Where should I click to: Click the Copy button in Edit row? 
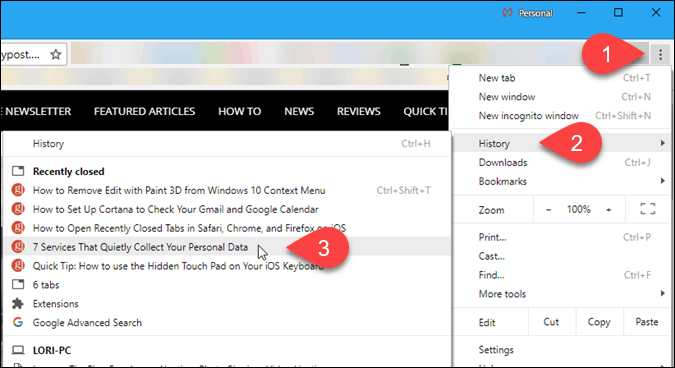[599, 322]
